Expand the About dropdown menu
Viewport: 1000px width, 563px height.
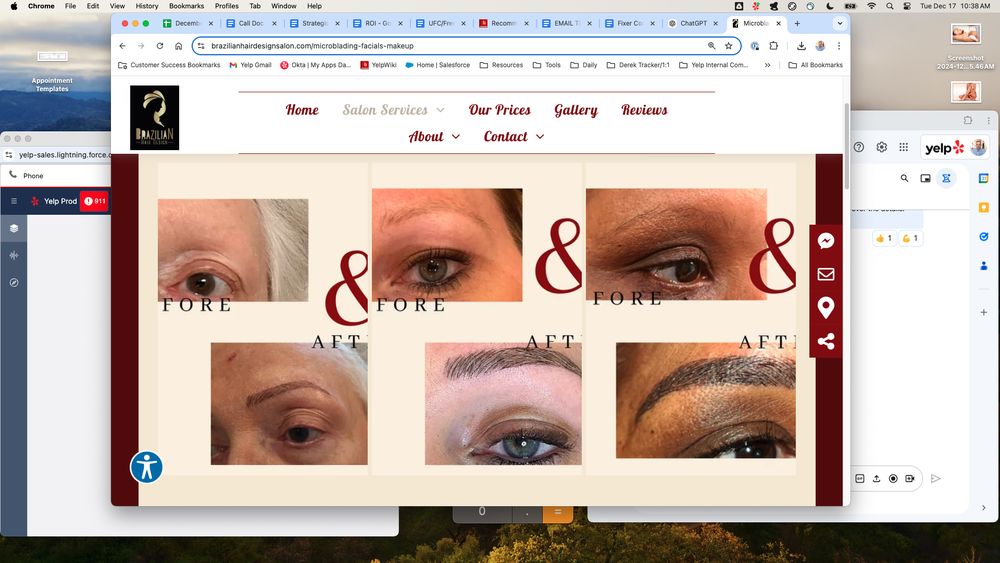click(x=434, y=136)
